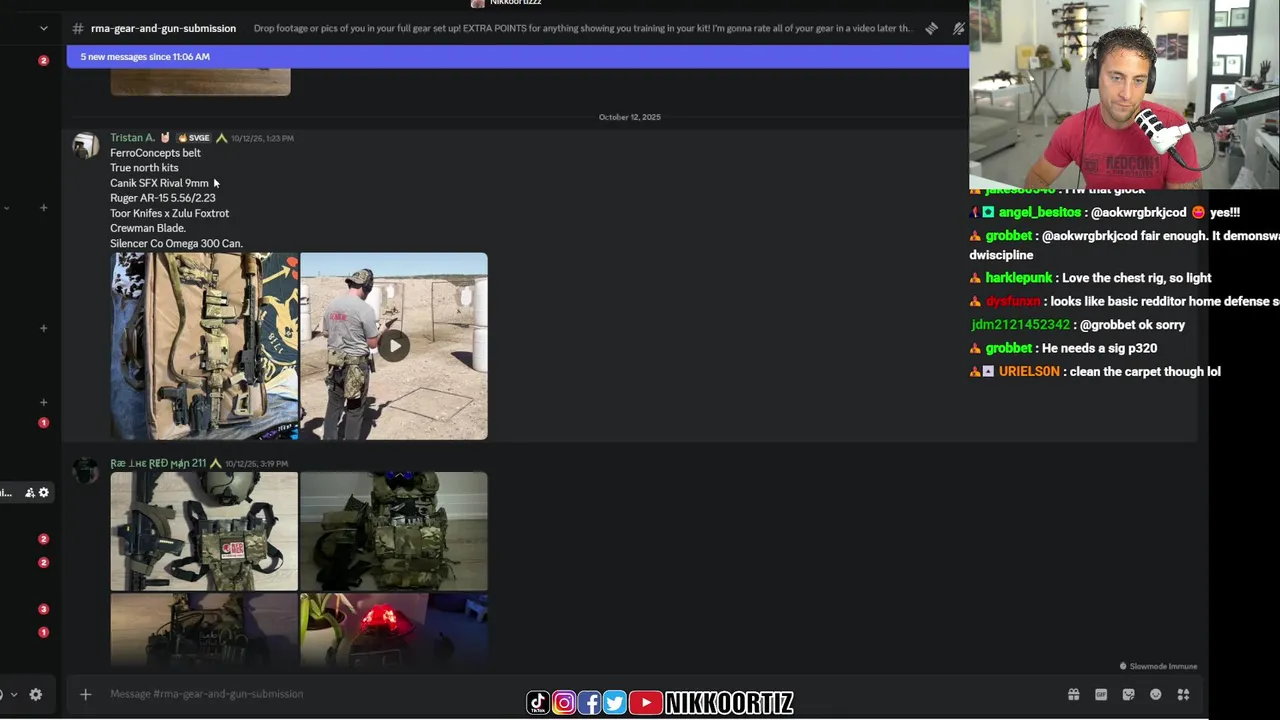
Task: Click jdm2121452342 username in stream chat
Action: 1020,325
